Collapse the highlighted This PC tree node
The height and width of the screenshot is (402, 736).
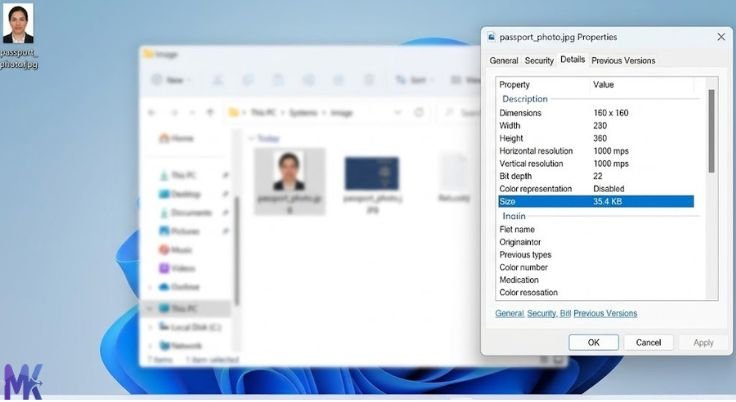tap(150, 309)
